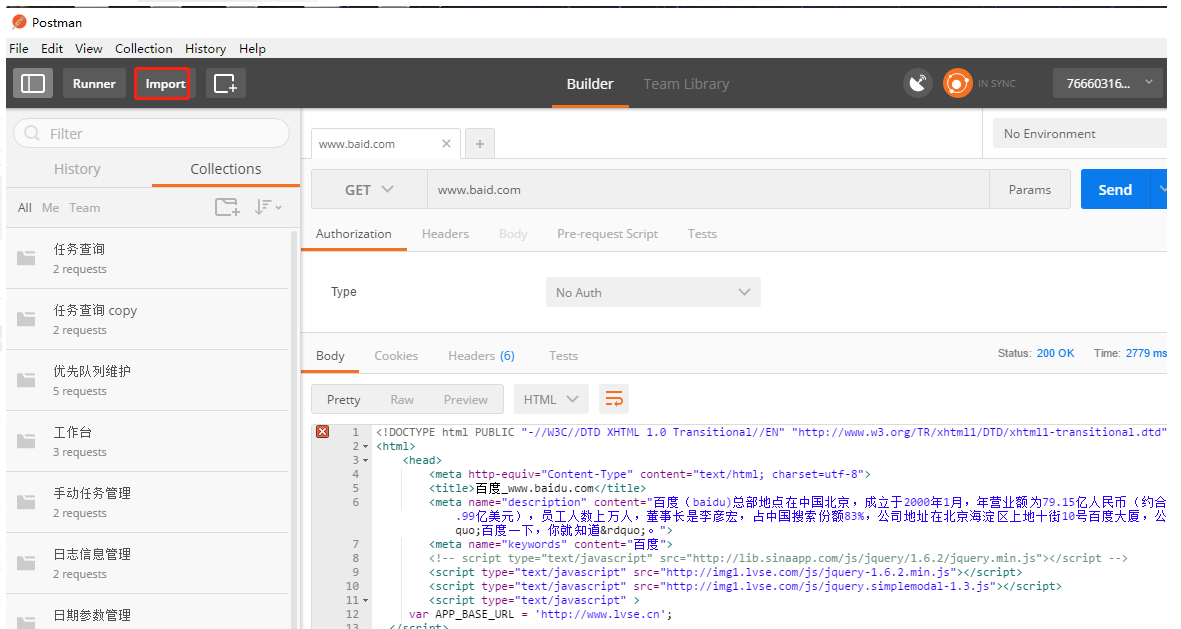Open the Help menu
Viewport: 1181px width, 629px height.
click(252, 48)
